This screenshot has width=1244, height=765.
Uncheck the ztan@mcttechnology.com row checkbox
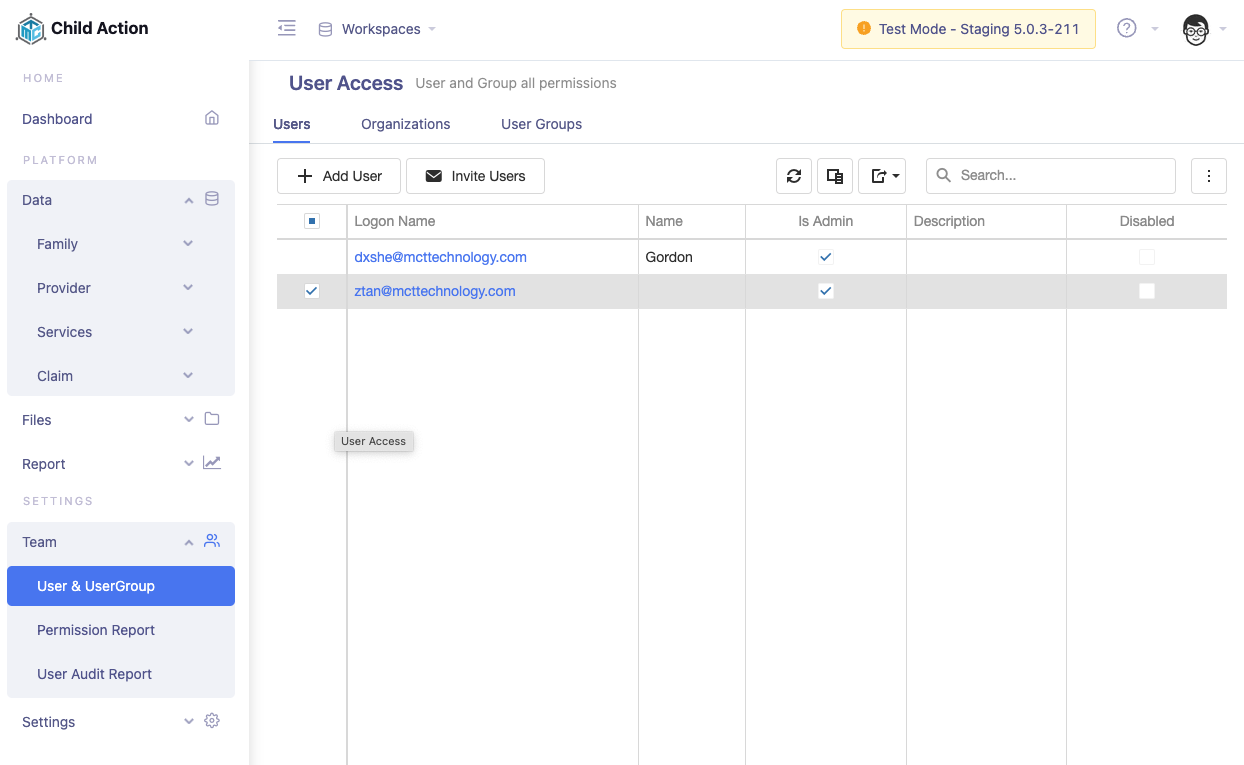click(x=312, y=291)
